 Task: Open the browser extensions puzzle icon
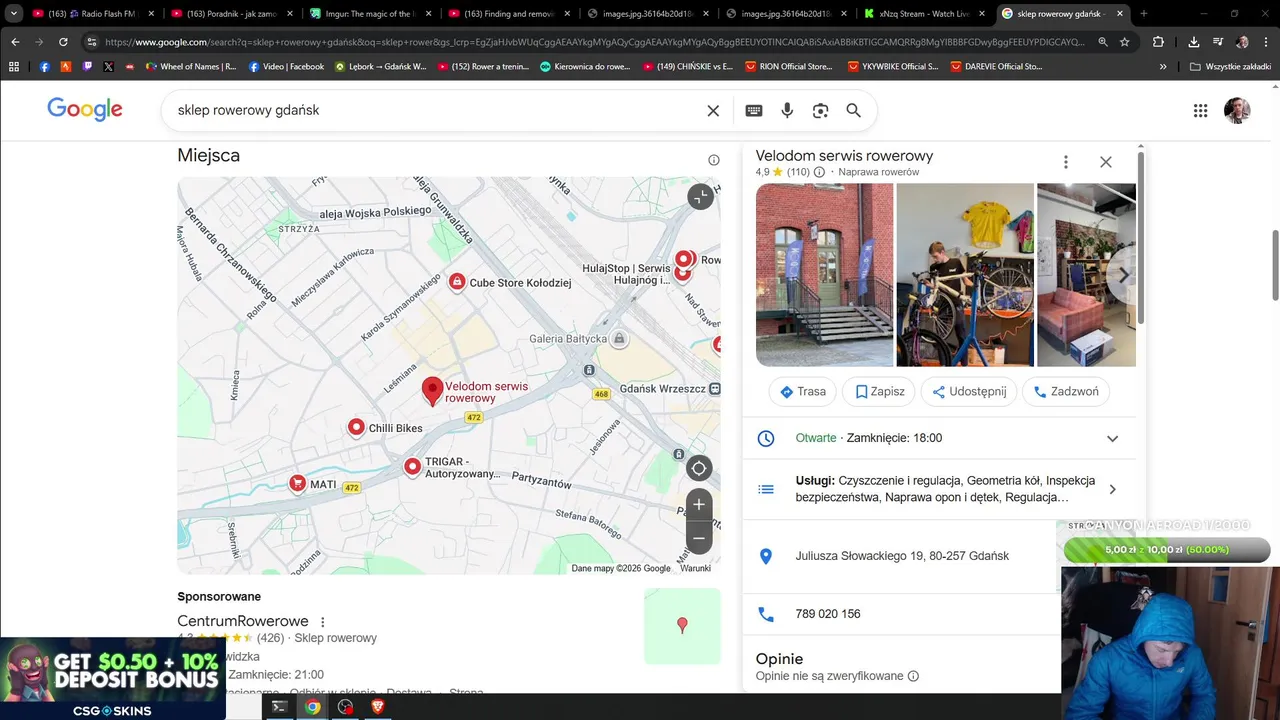(x=1158, y=42)
